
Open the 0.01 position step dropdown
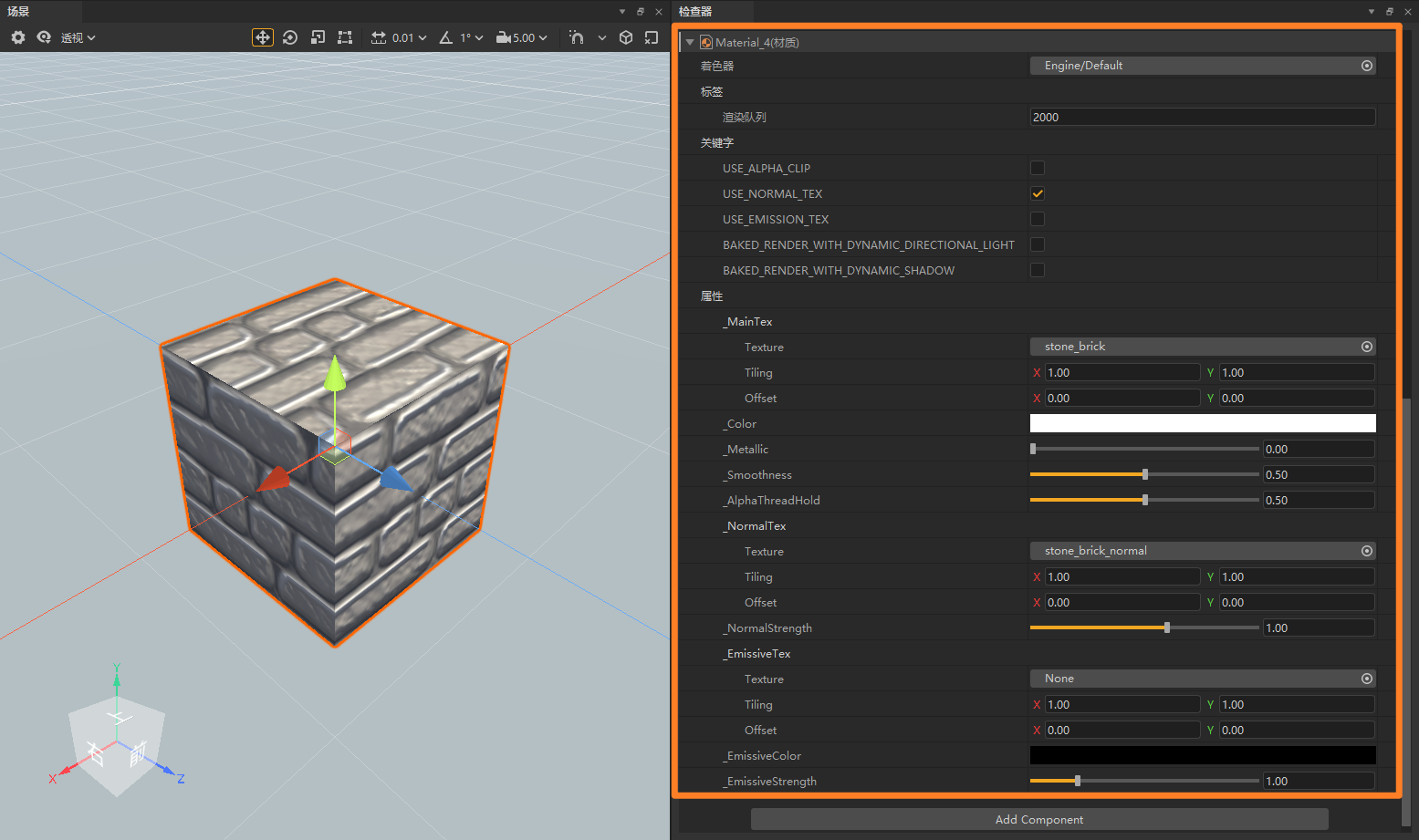coord(398,37)
